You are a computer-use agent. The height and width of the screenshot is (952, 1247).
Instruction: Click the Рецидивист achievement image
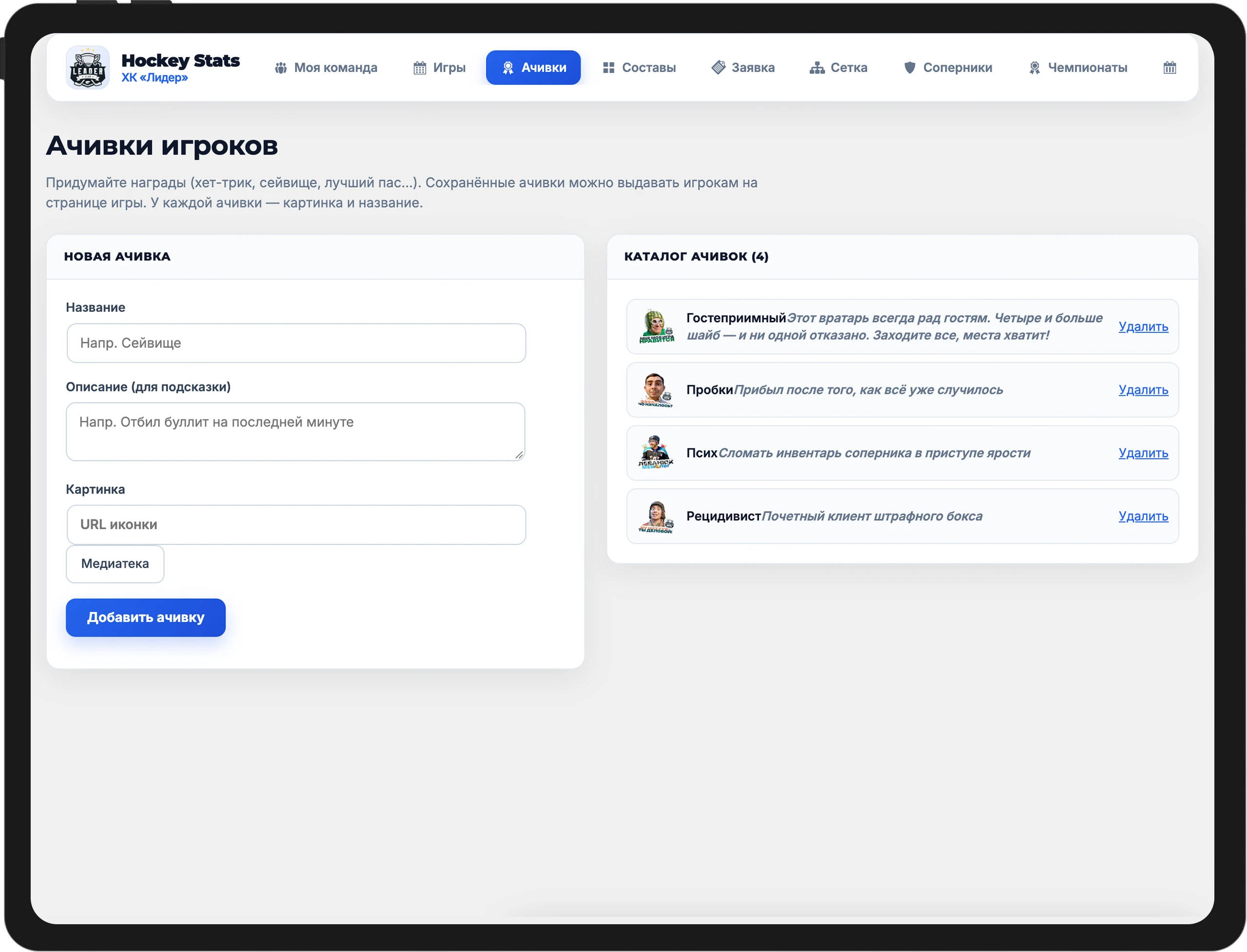coord(656,516)
